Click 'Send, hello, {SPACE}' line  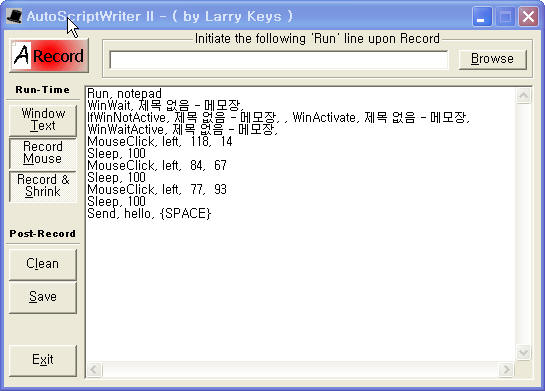click(149, 213)
